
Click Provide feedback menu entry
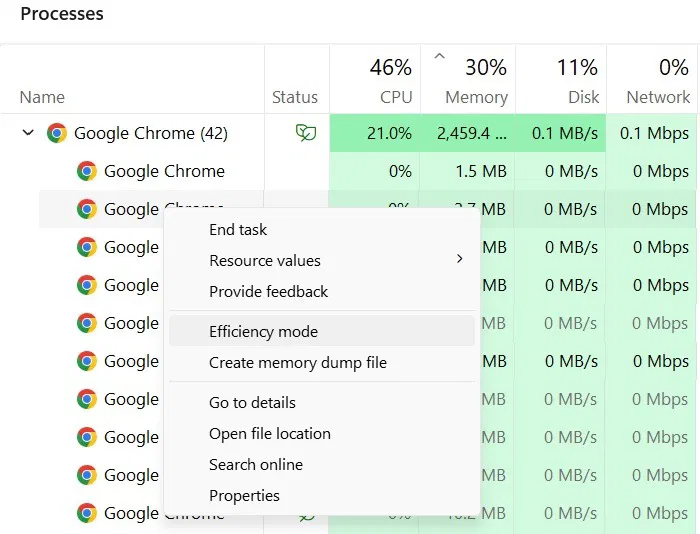click(268, 291)
